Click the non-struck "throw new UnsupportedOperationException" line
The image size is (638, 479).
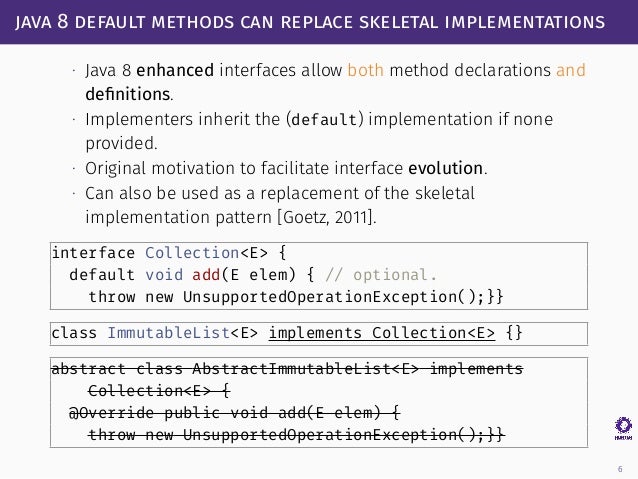296,297
